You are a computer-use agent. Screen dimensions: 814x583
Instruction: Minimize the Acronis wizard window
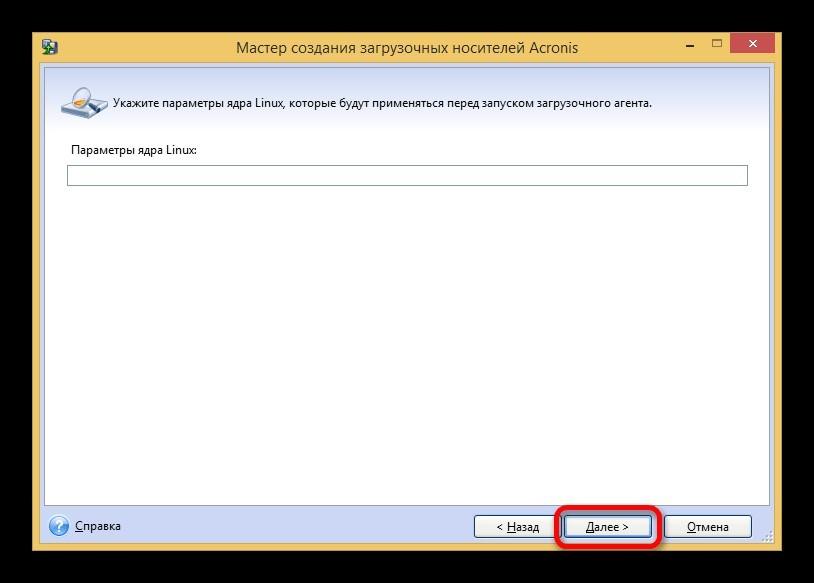click(690, 45)
